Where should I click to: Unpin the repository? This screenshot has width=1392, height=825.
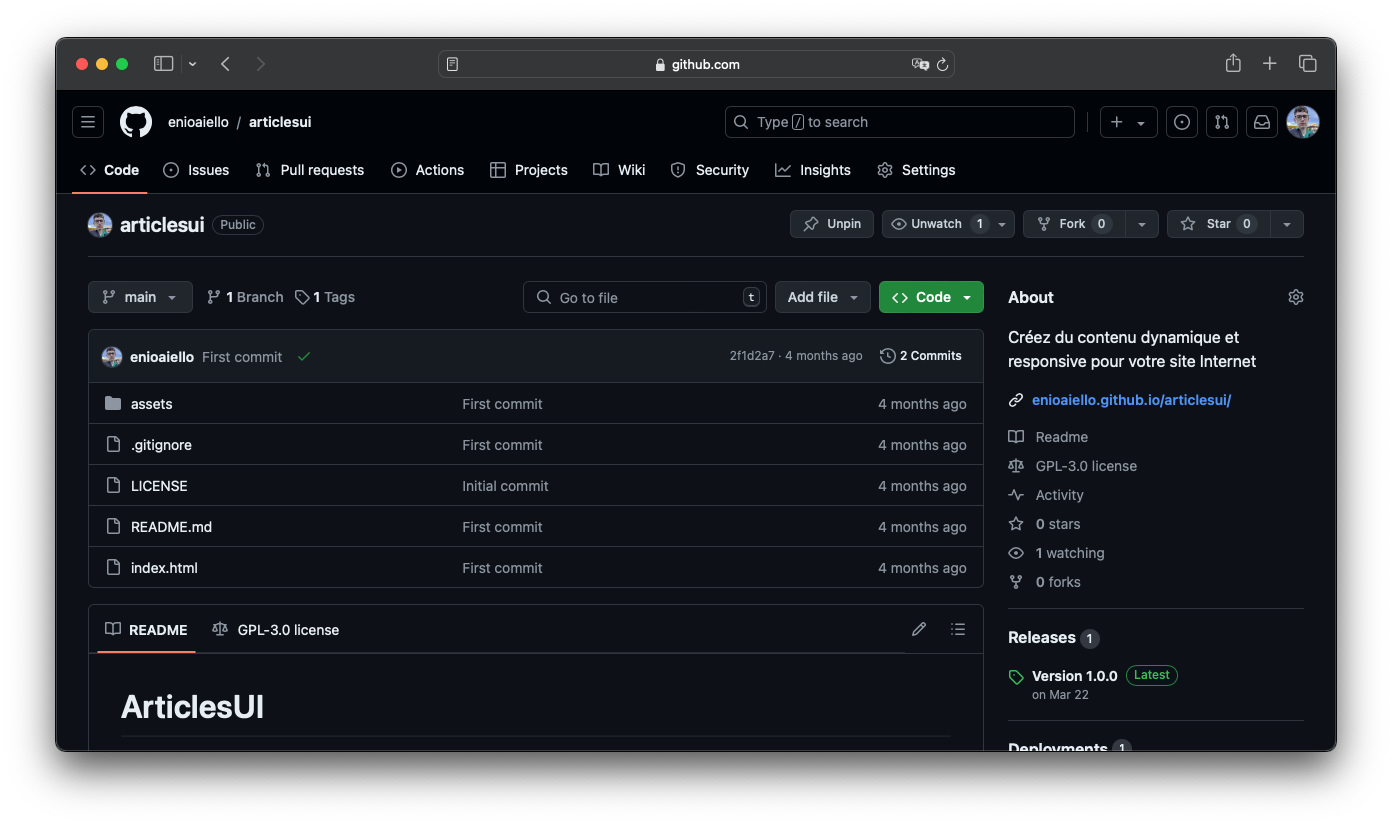point(832,224)
